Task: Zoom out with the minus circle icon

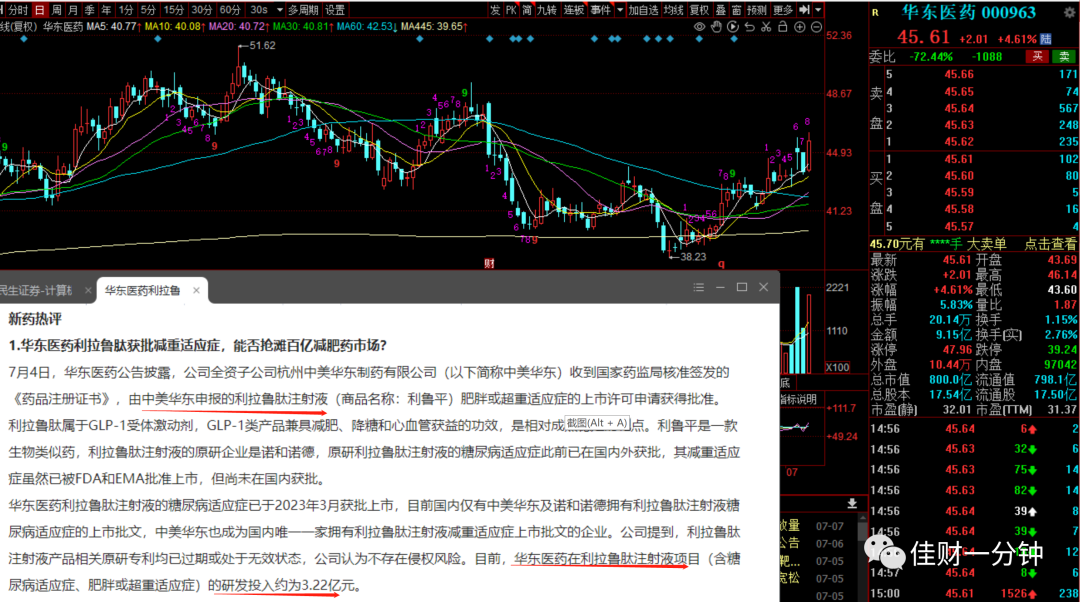Action: point(816,27)
